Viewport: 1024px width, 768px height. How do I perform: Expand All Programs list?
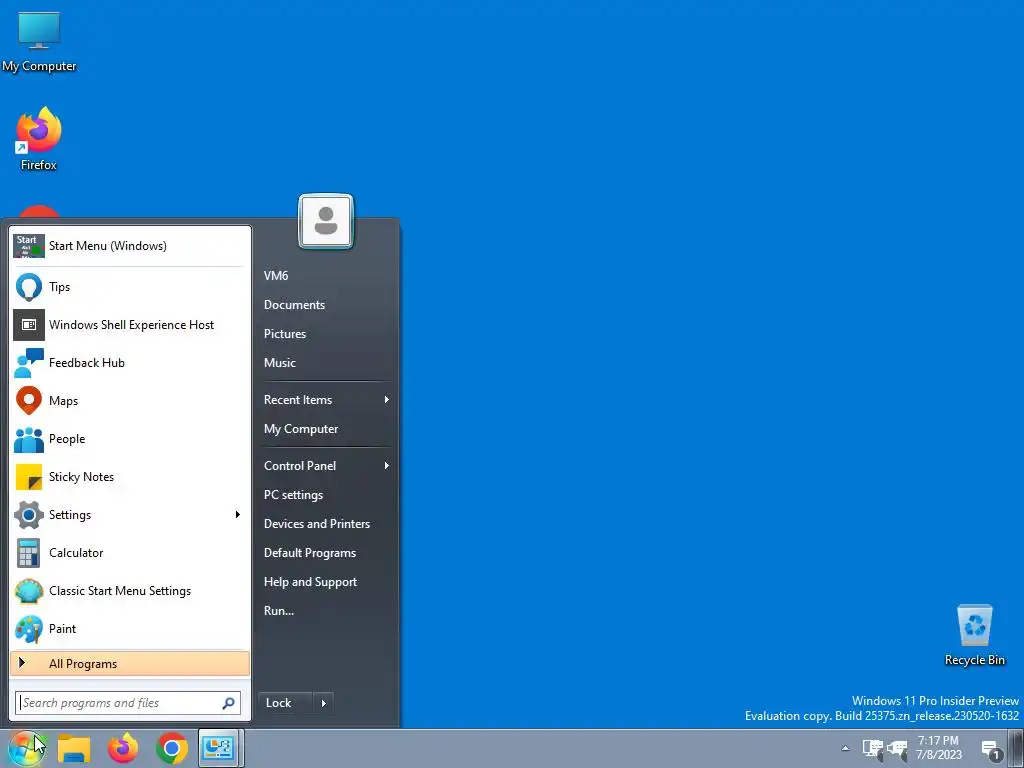pos(130,664)
